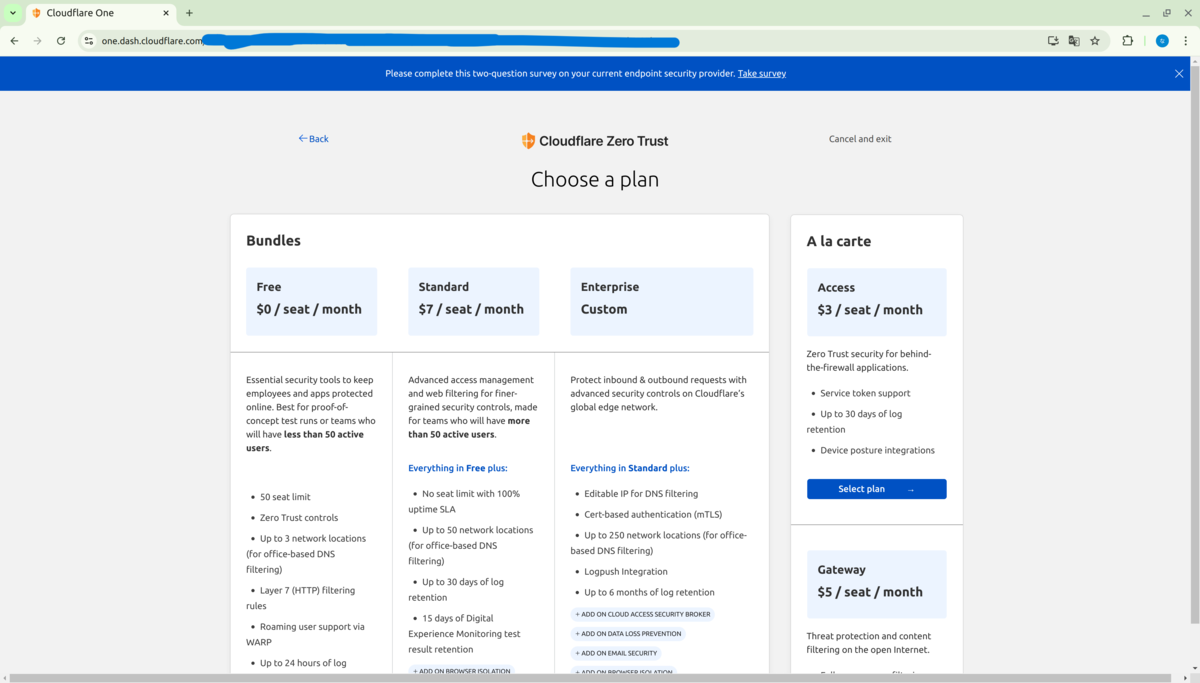Click Device posture integrations bullet
Screen dimensions: 1200x683
point(877,451)
